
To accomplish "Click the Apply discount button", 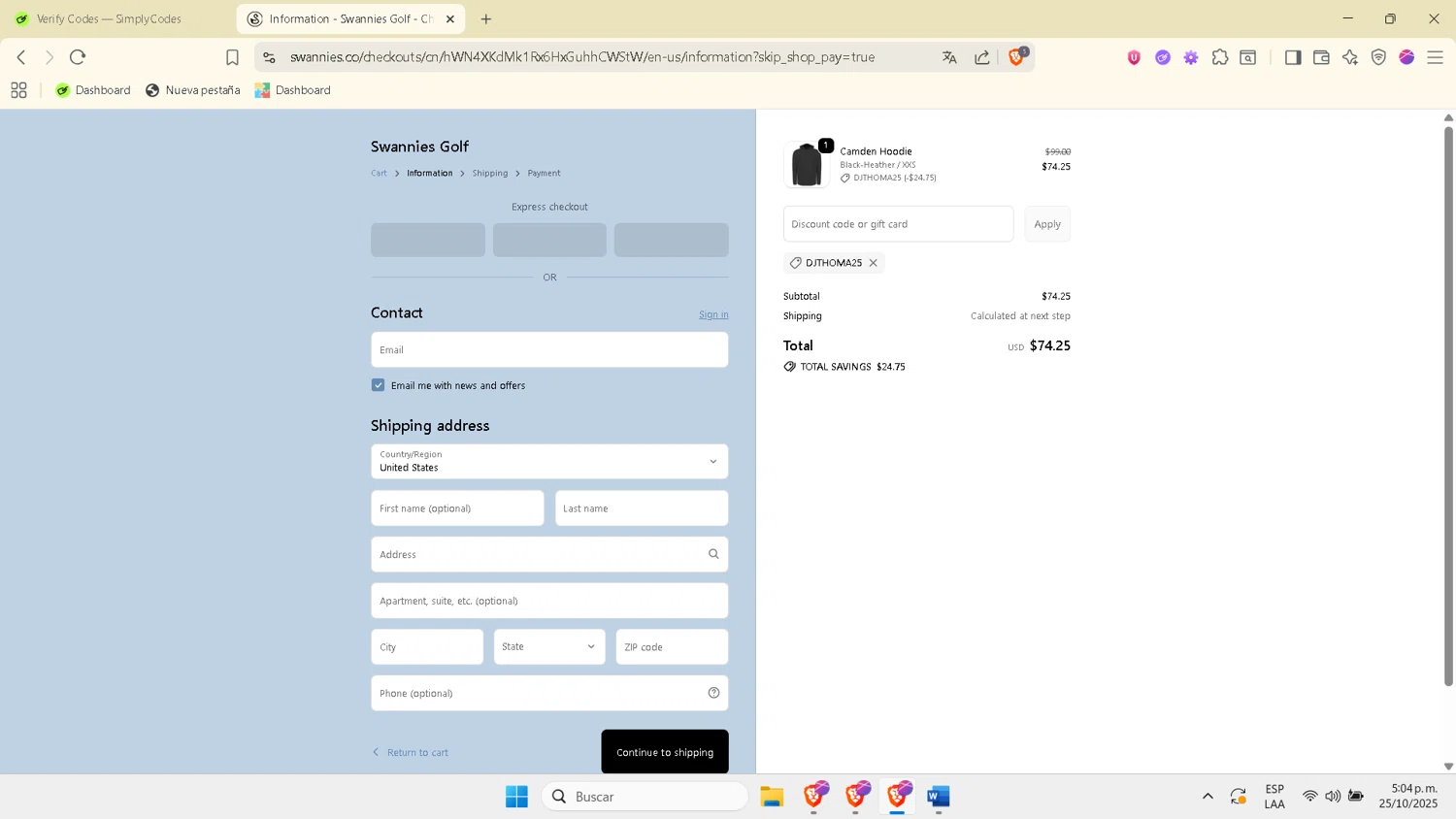I will (1047, 224).
